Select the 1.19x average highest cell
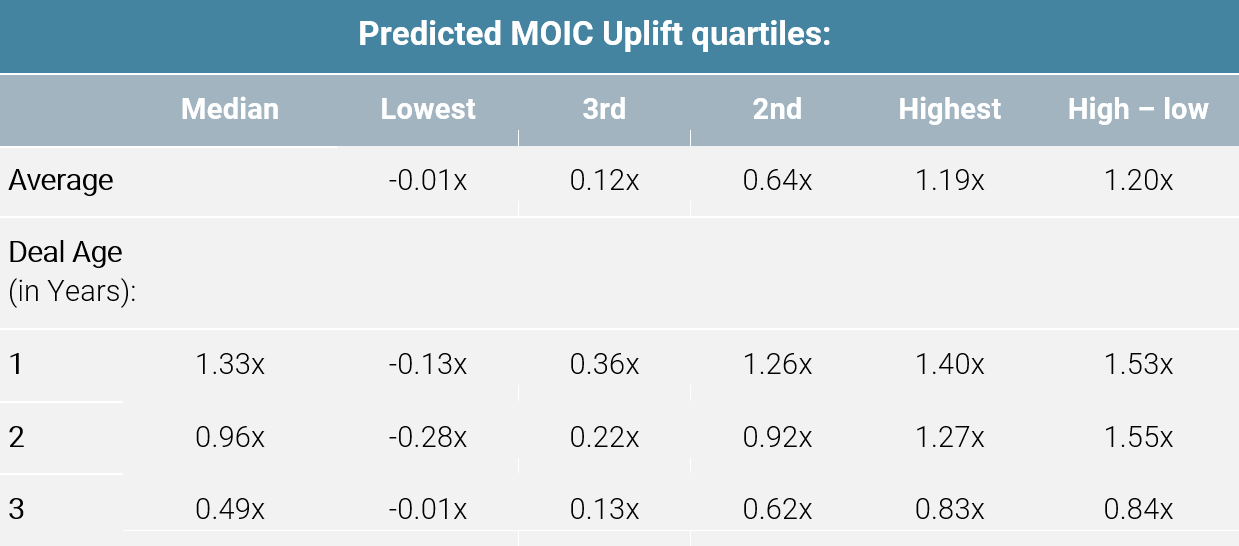This screenshot has height=546, width=1239. 949,181
